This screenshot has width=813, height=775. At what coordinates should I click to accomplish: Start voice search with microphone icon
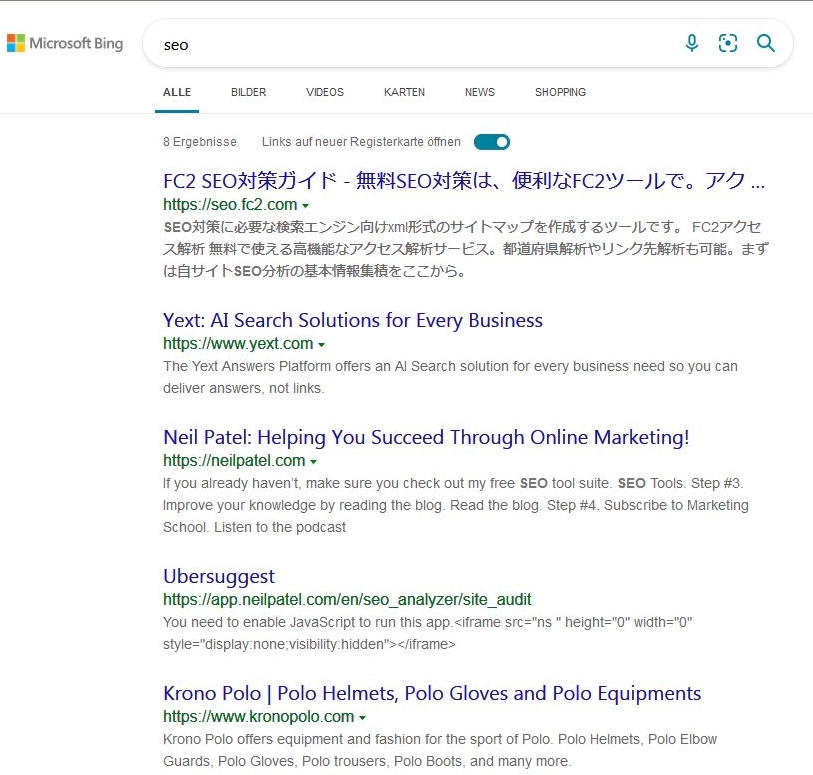(691, 43)
